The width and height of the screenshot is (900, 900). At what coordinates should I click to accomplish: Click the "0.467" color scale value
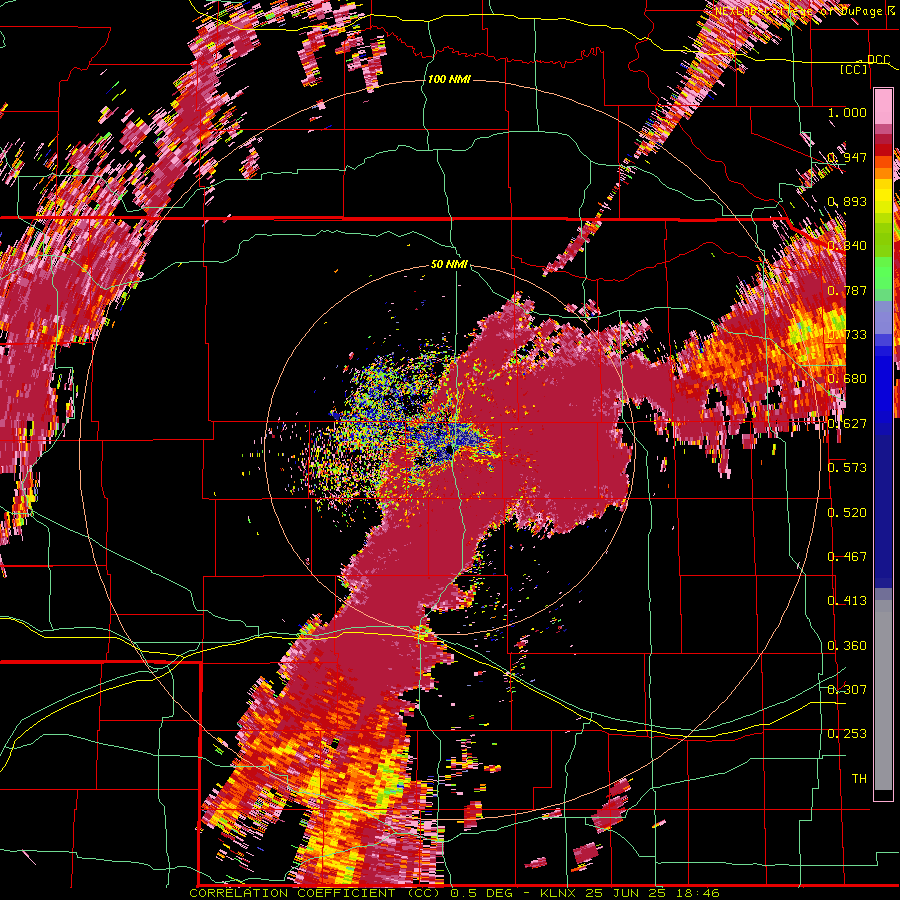point(847,556)
